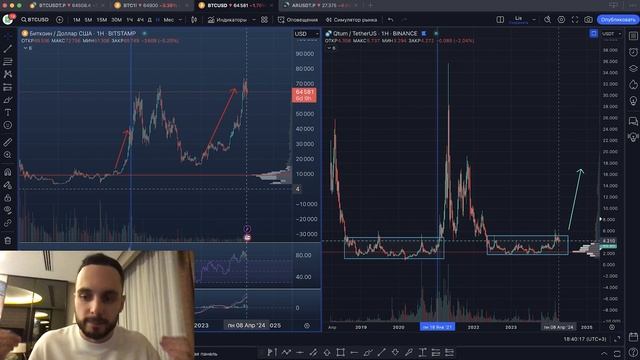This screenshot has height=360, width=640.
Task: Select the 5M timeframe
Action: tap(88, 20)
